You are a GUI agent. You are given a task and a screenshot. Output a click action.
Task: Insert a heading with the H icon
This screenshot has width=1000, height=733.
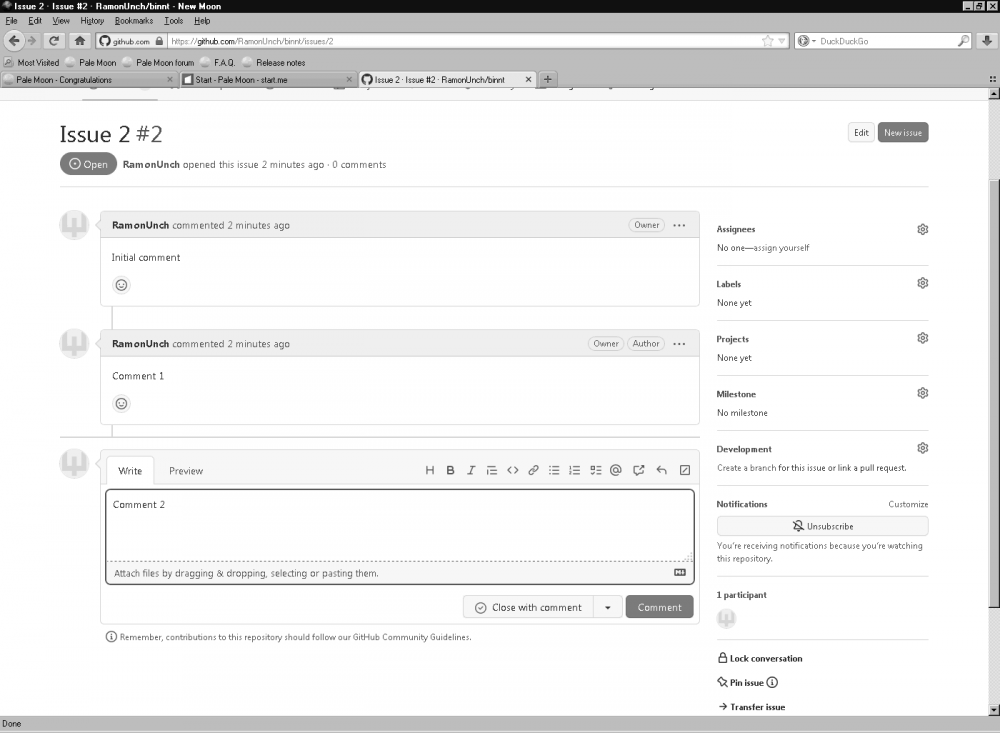coord(430,470)
